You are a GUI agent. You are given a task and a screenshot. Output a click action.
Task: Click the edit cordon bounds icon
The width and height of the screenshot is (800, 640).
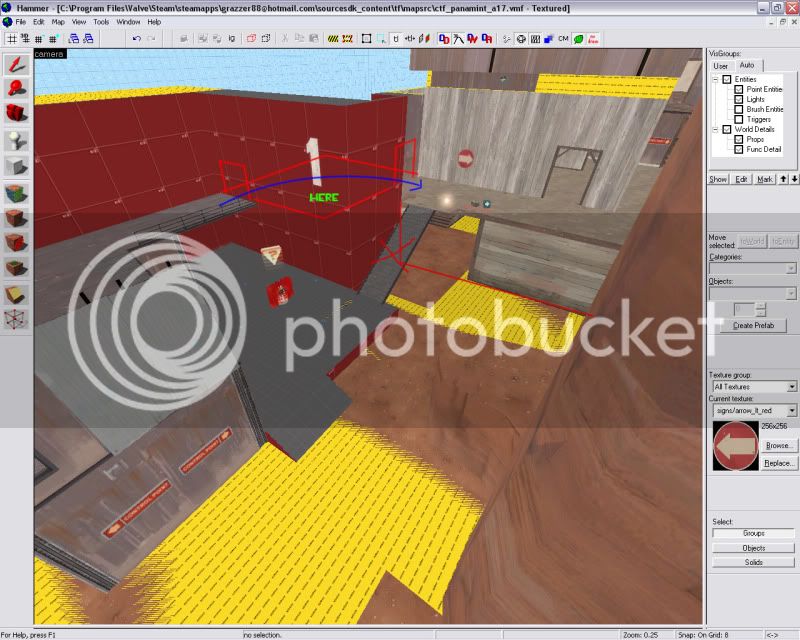[x=347, y=39]
